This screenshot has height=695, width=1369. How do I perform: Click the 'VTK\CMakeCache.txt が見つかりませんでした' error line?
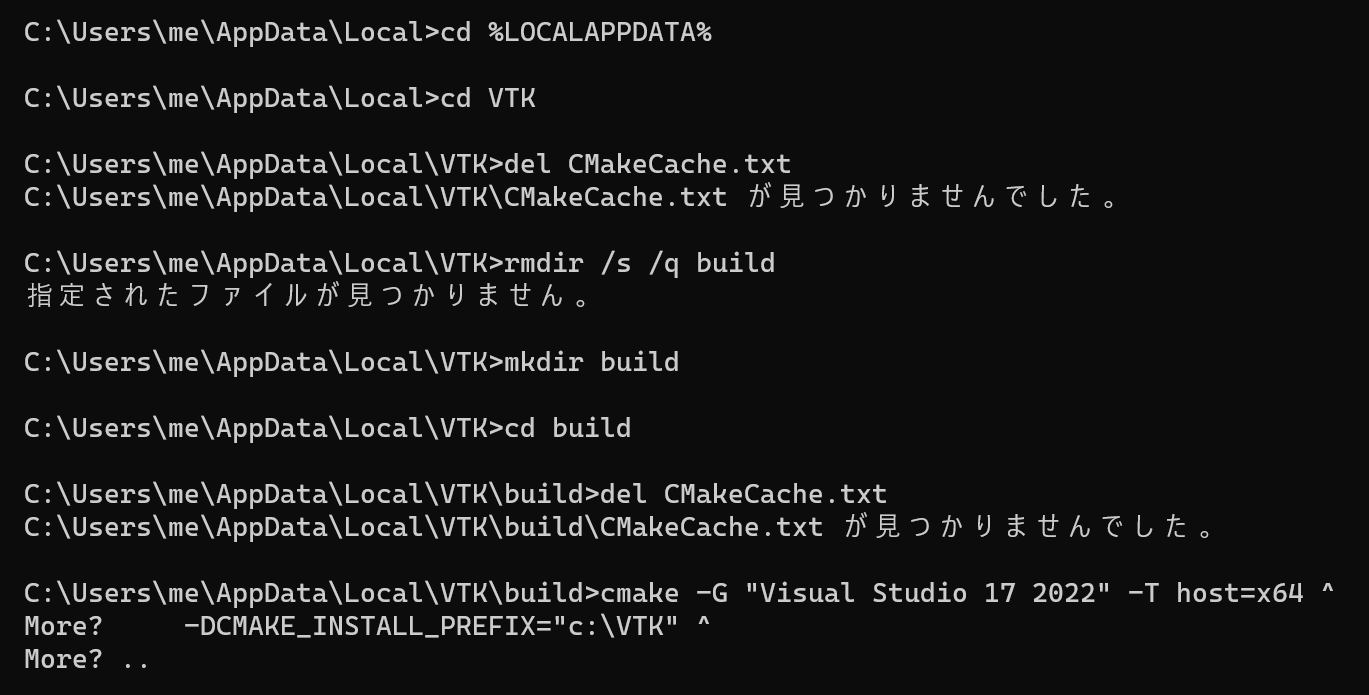tap(572, 197)
